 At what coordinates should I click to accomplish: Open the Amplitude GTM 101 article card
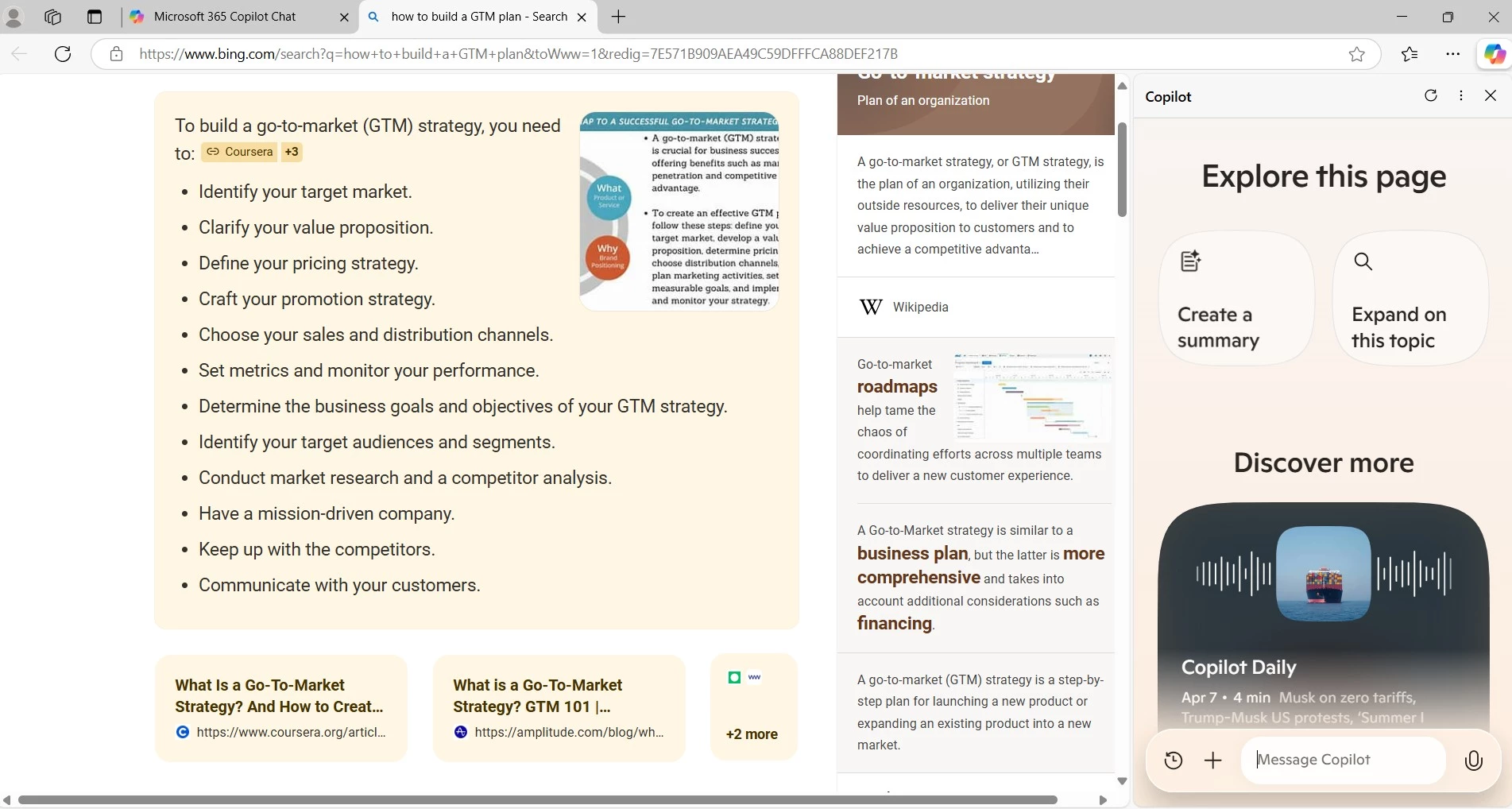tap(559, 708)
